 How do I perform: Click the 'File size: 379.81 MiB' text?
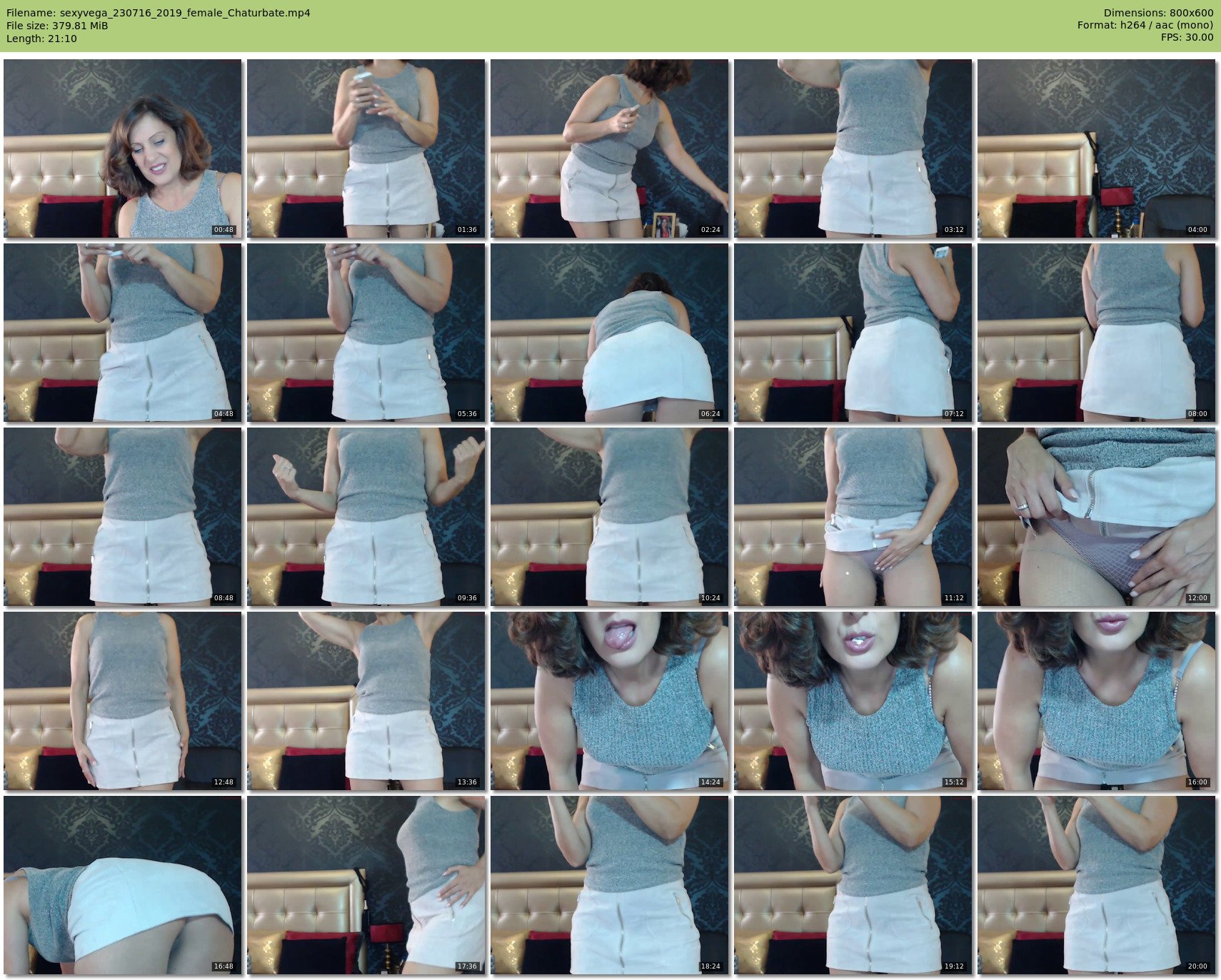tap(57, 26)
